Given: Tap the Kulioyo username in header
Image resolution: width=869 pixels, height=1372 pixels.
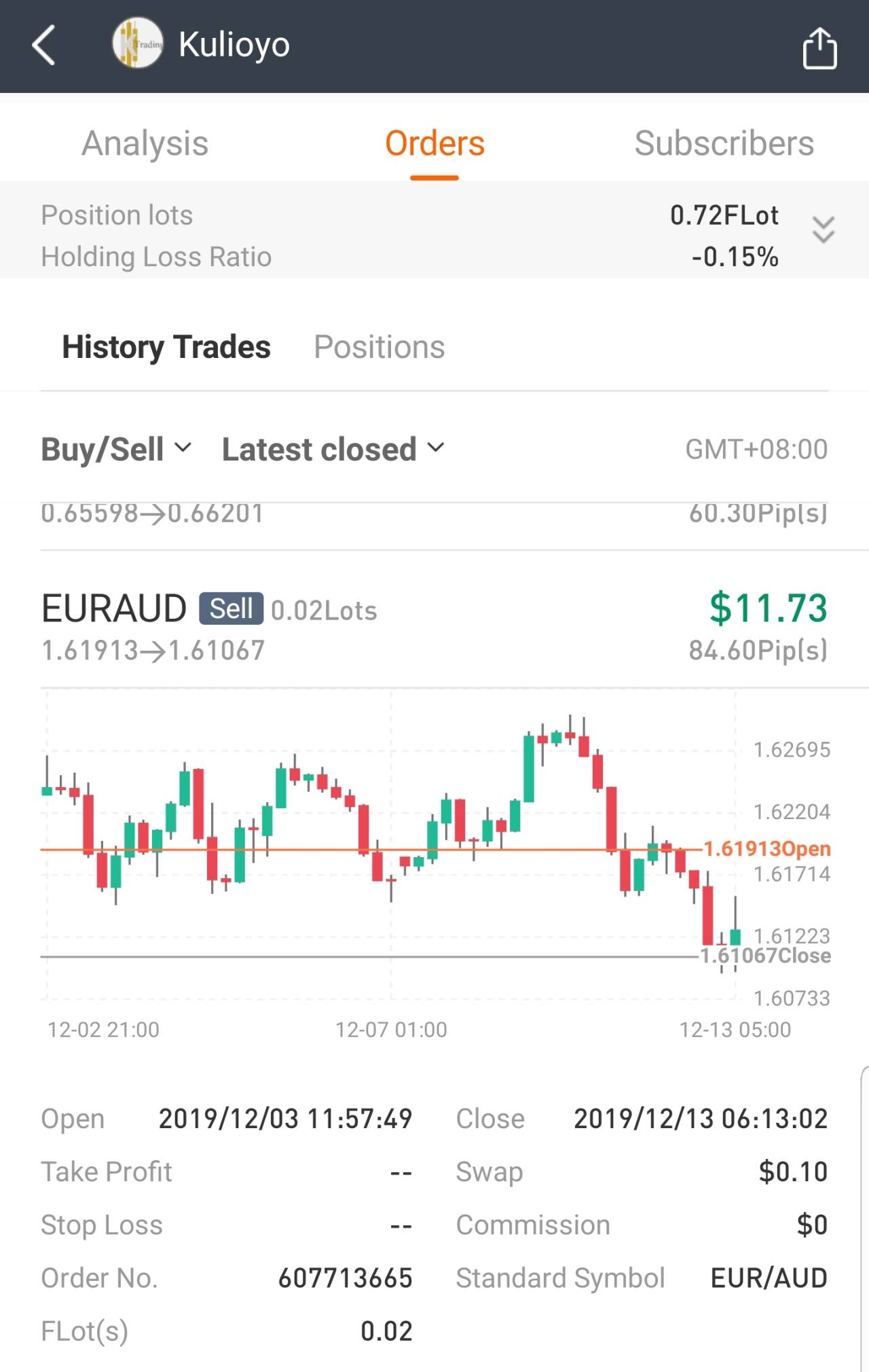Looking at the screenshot, I should tap(234, 45).
